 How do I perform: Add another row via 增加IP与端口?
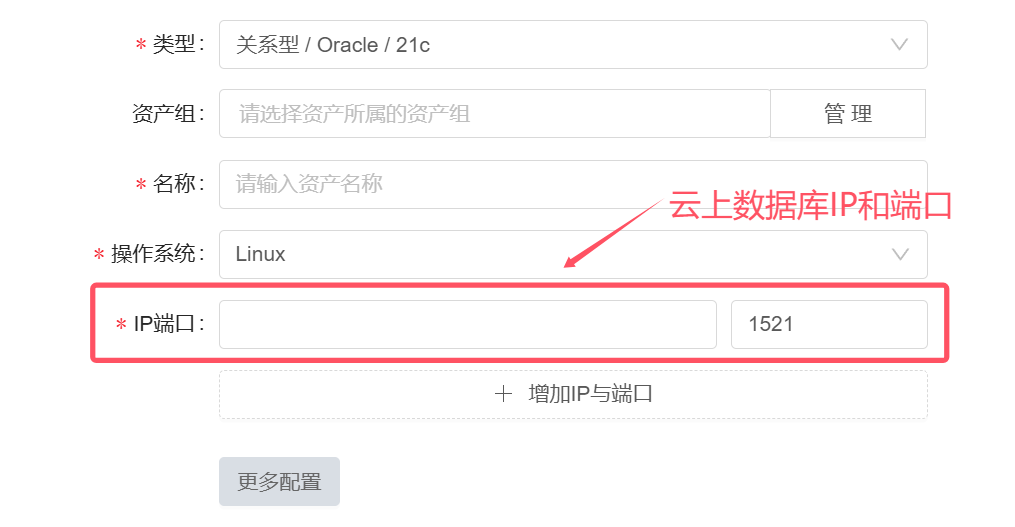573,394
